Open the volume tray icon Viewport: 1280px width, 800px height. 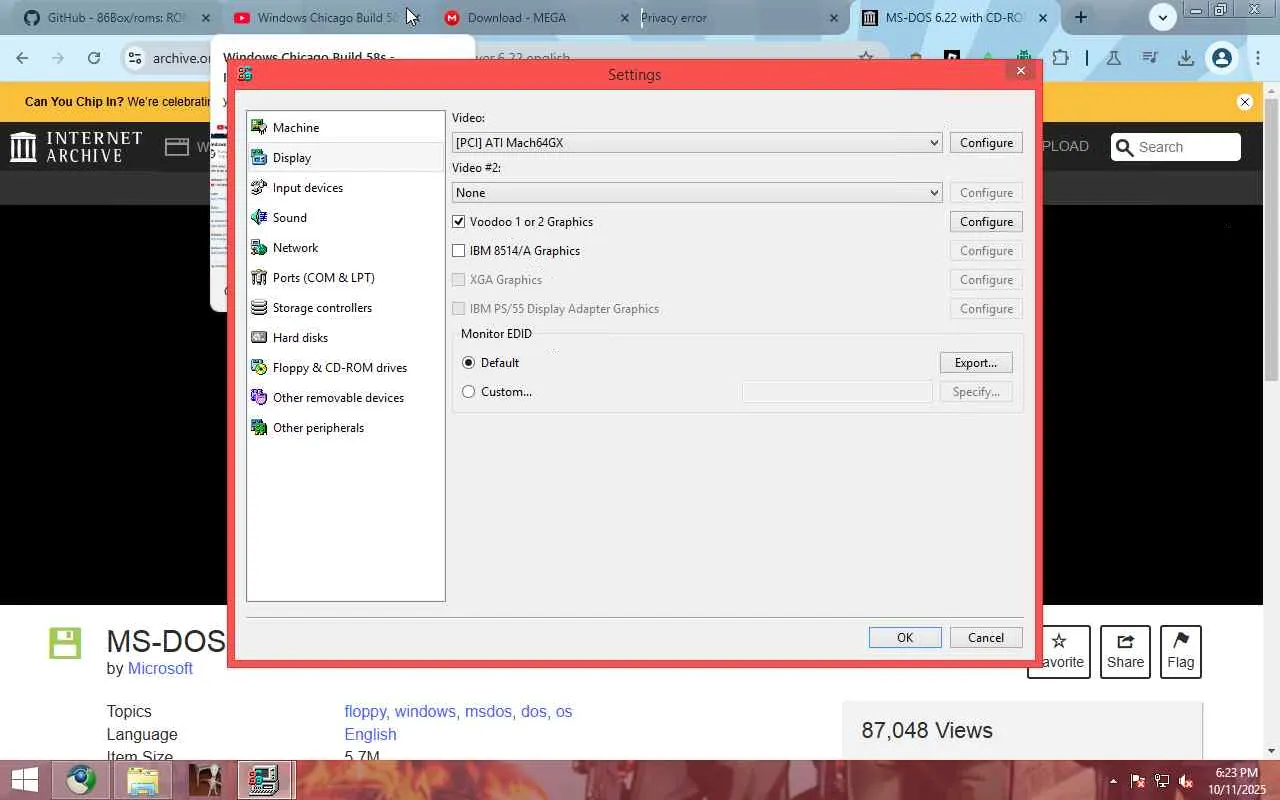pyautogui.click(x=1186, y=781)
